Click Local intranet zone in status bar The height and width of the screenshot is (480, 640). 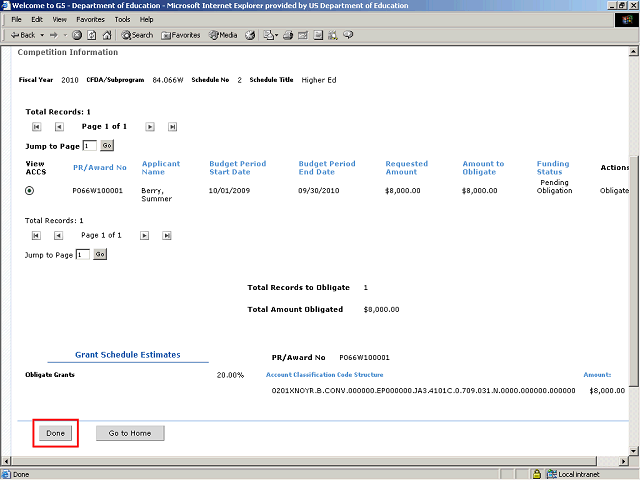coord(573,474)
